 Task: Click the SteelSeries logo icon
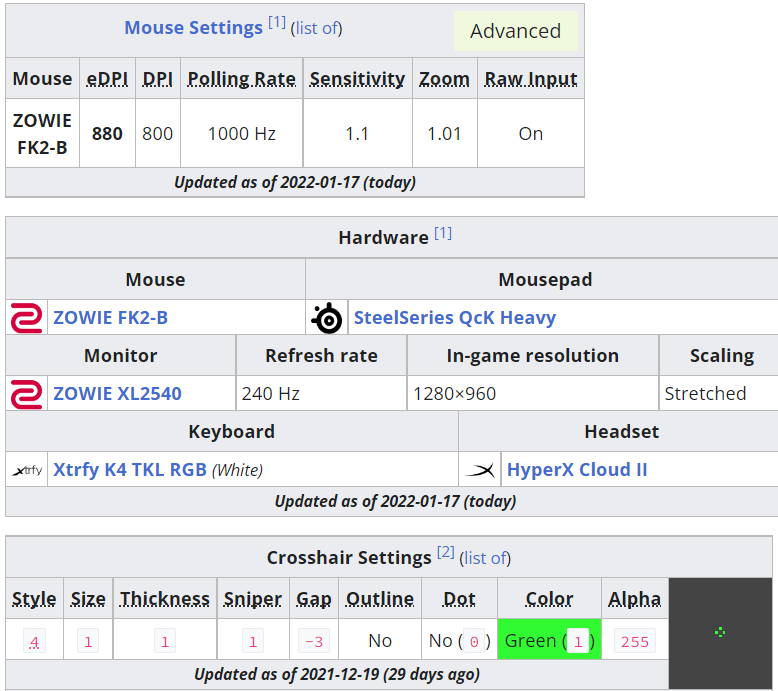point(327,317)
